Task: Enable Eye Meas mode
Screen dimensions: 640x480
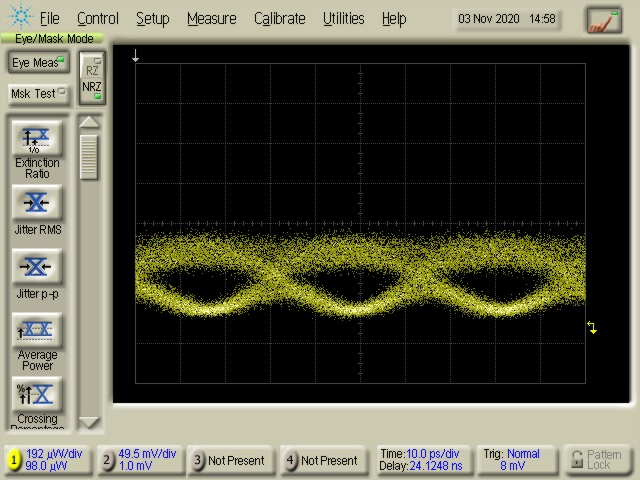Action: click(37, 63)
